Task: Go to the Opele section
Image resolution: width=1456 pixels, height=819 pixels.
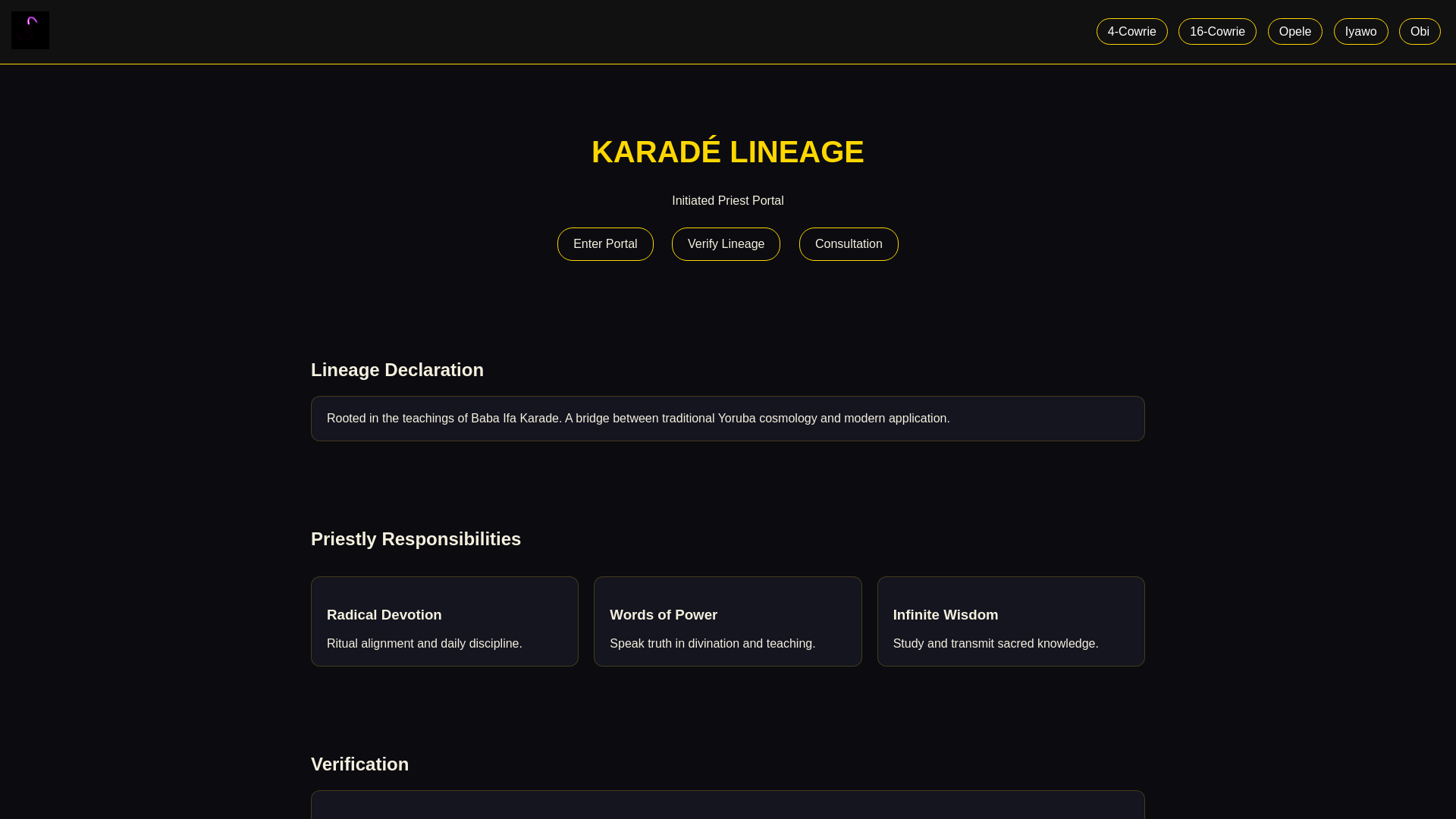Action: click(x=1294, y=31)
